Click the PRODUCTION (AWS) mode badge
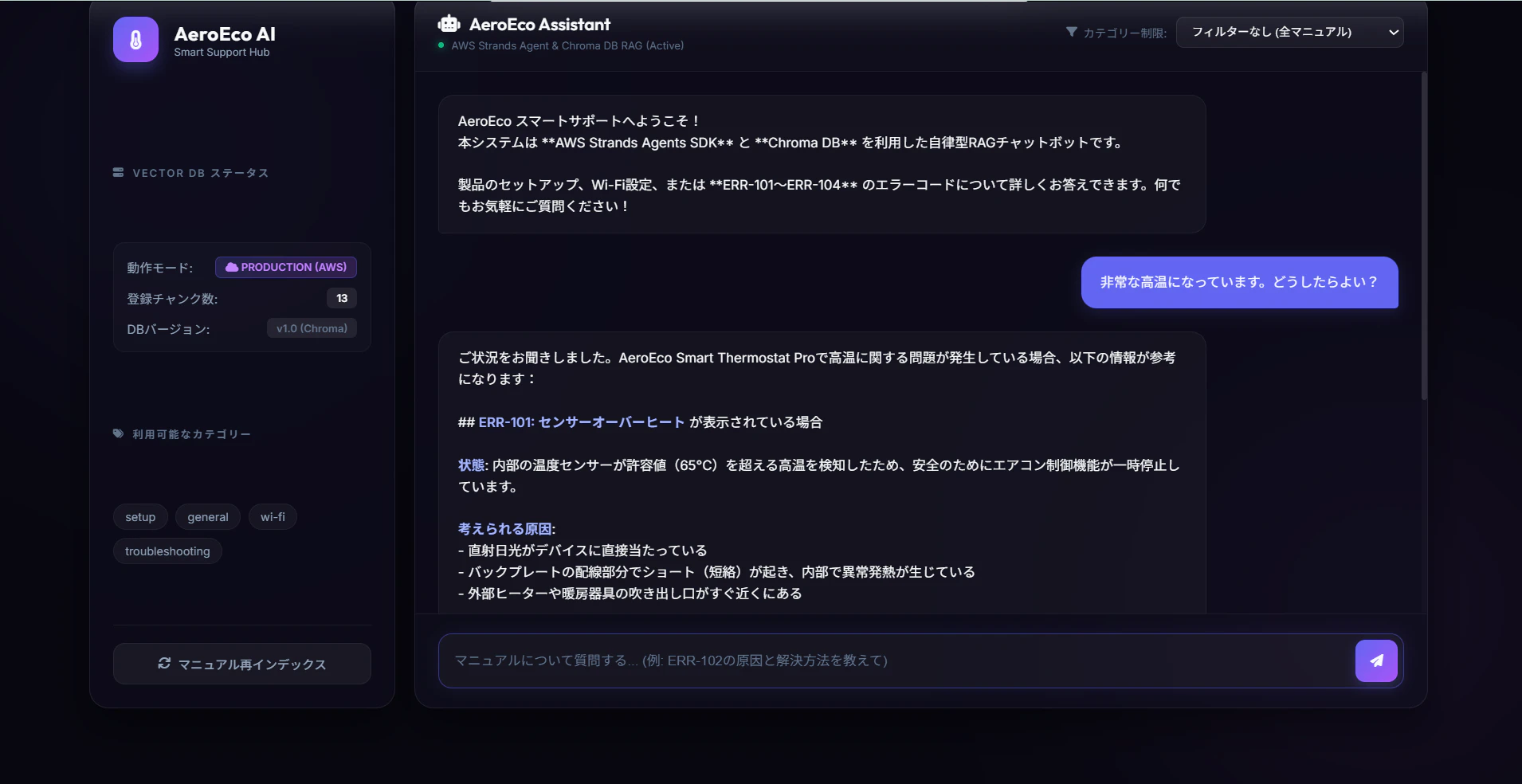The height and width of the screenshot is (784, 1522). [286, 267]
